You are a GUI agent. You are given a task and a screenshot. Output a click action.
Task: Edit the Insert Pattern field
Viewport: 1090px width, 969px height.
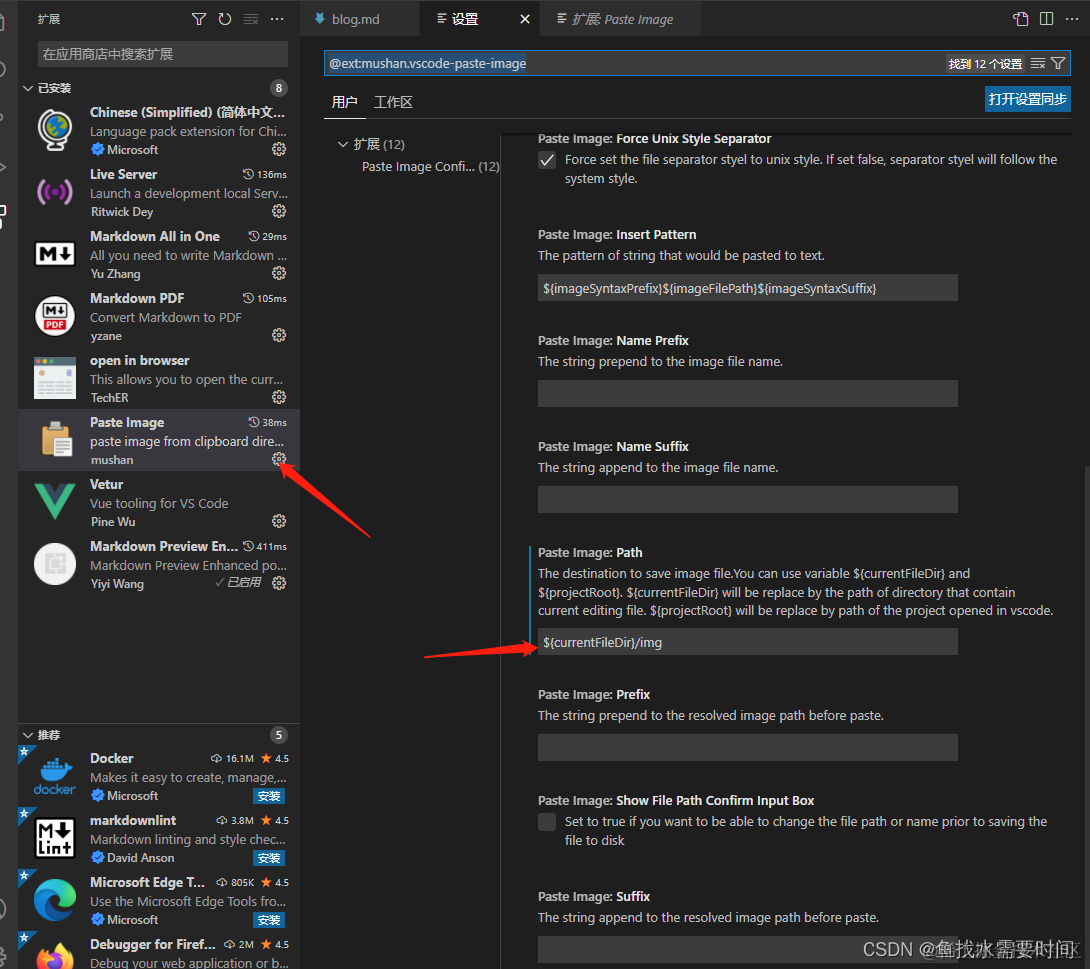tap(747, 288)
